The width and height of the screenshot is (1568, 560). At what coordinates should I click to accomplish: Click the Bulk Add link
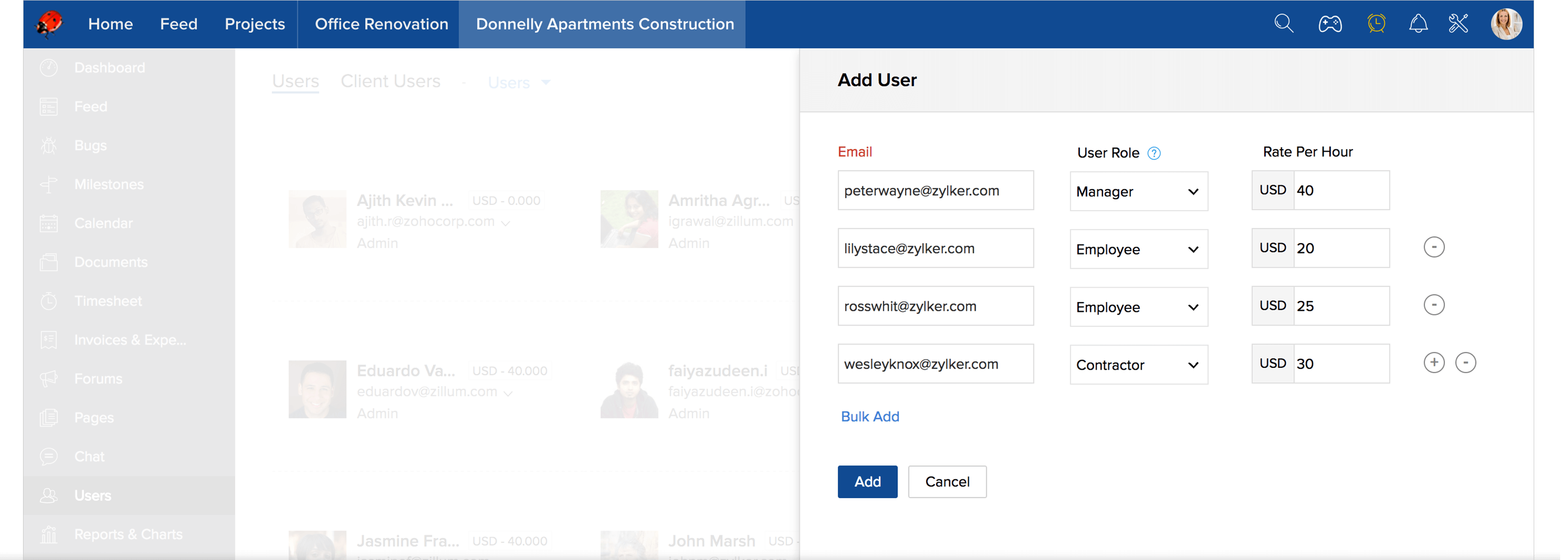pyautogui.click(x=869, y=416)
